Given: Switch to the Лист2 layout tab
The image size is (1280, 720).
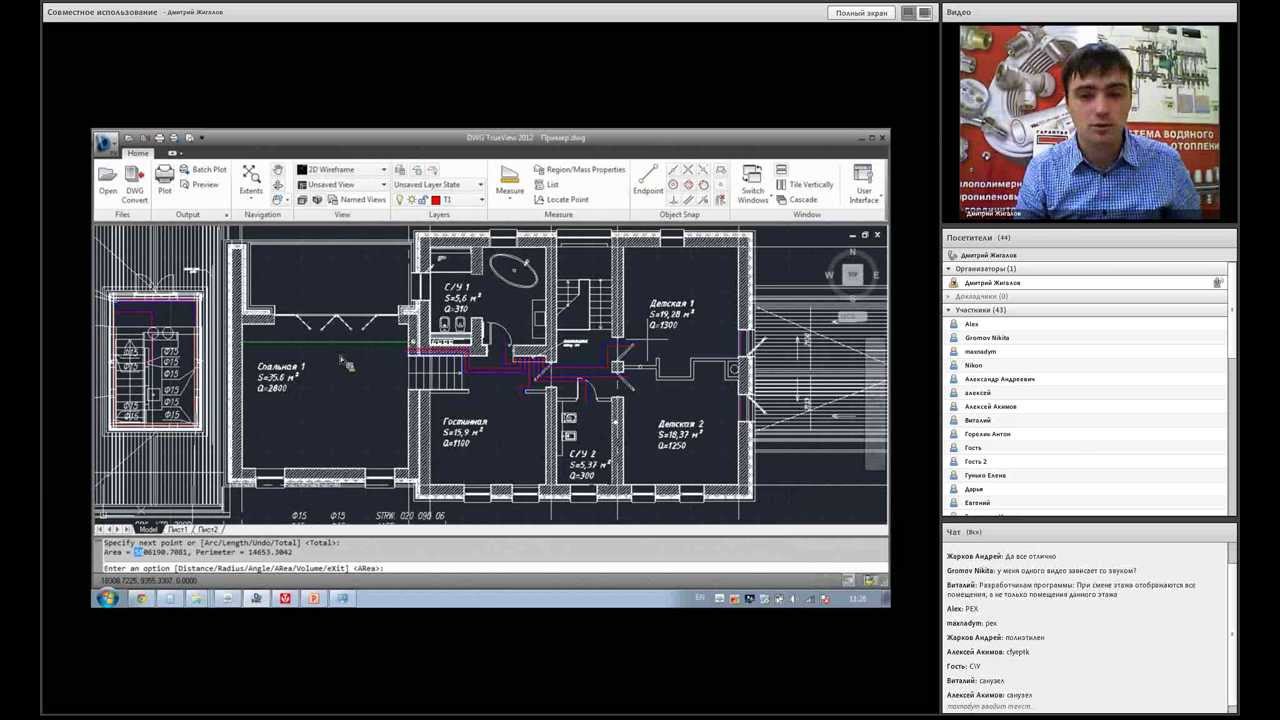Looking at the screenshot, I should tap(207, 529).
